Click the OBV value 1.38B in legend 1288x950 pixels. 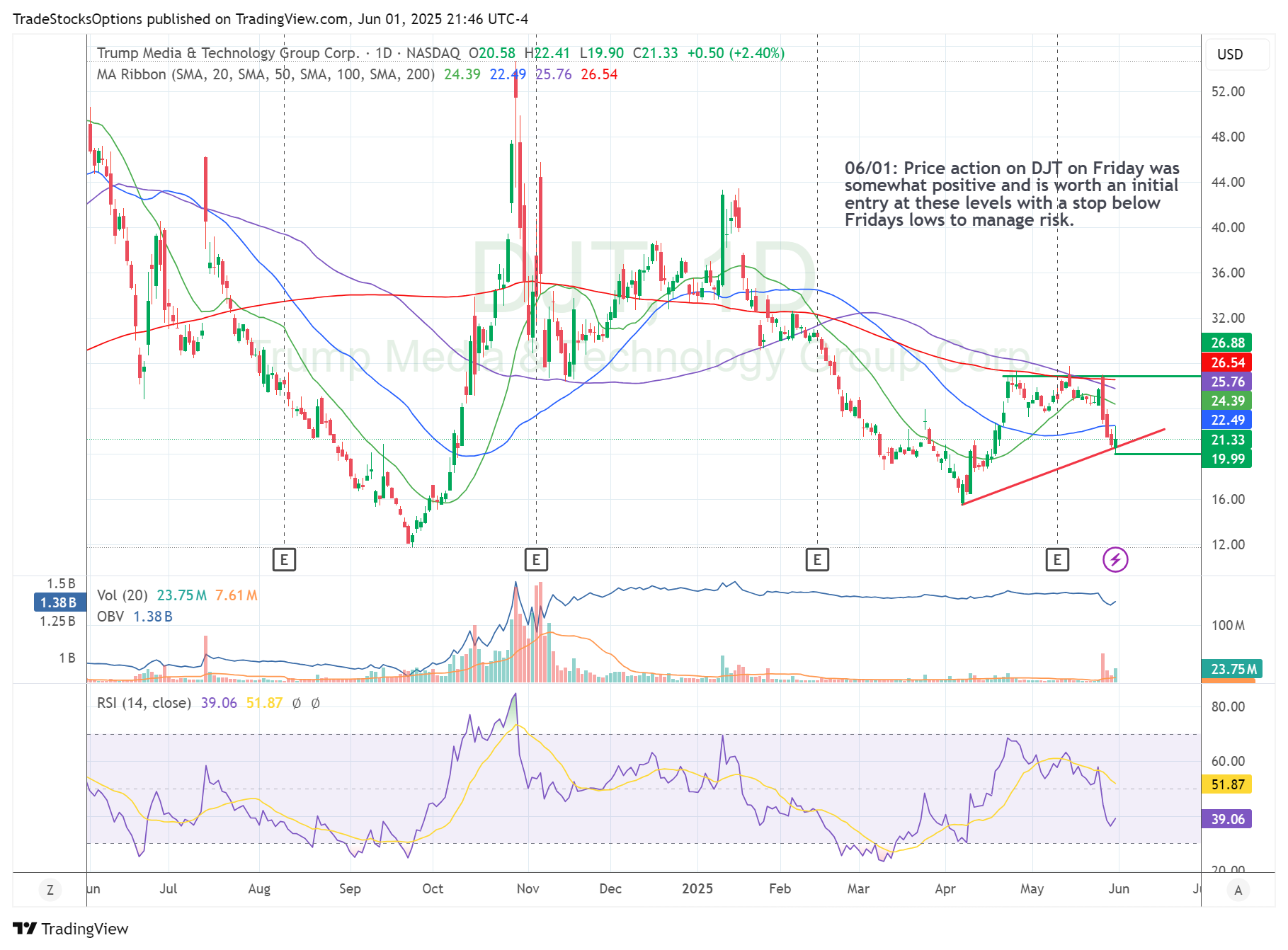click(x=153, y=617)
